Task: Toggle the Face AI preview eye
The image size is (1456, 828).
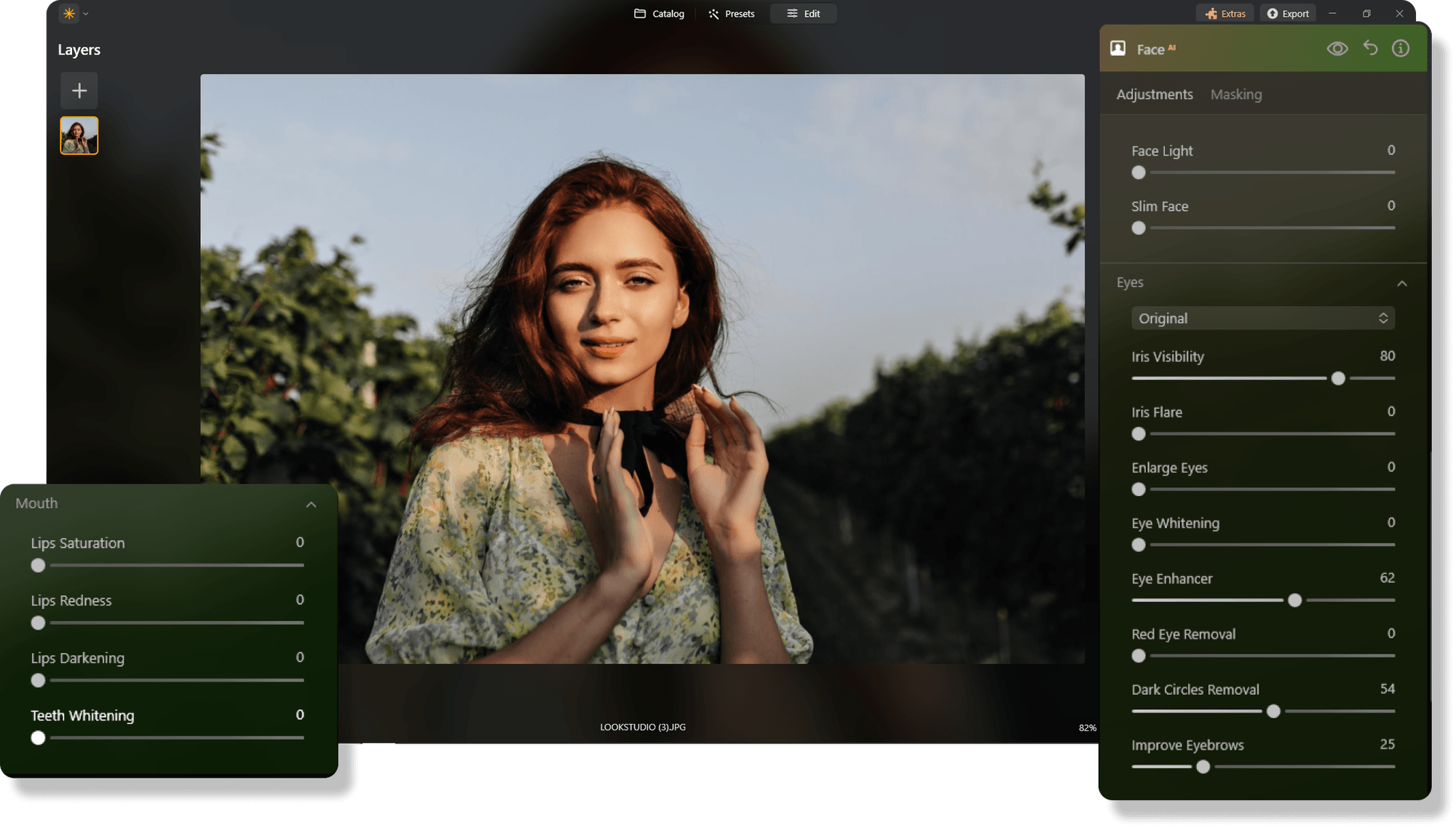Action: [x=1338, y=48]
